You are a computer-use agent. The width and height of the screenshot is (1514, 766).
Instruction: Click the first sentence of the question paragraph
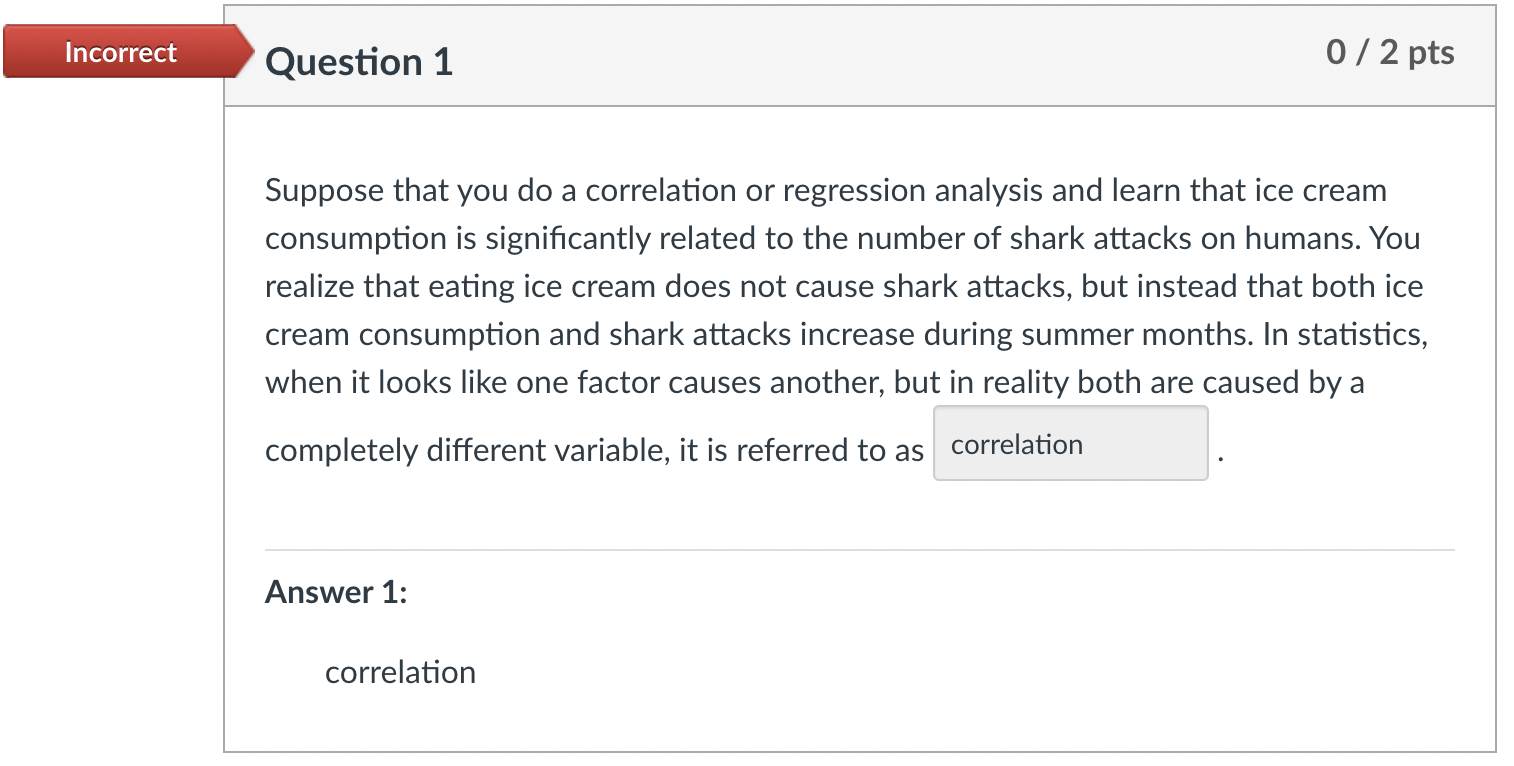[x=700, y=190]
